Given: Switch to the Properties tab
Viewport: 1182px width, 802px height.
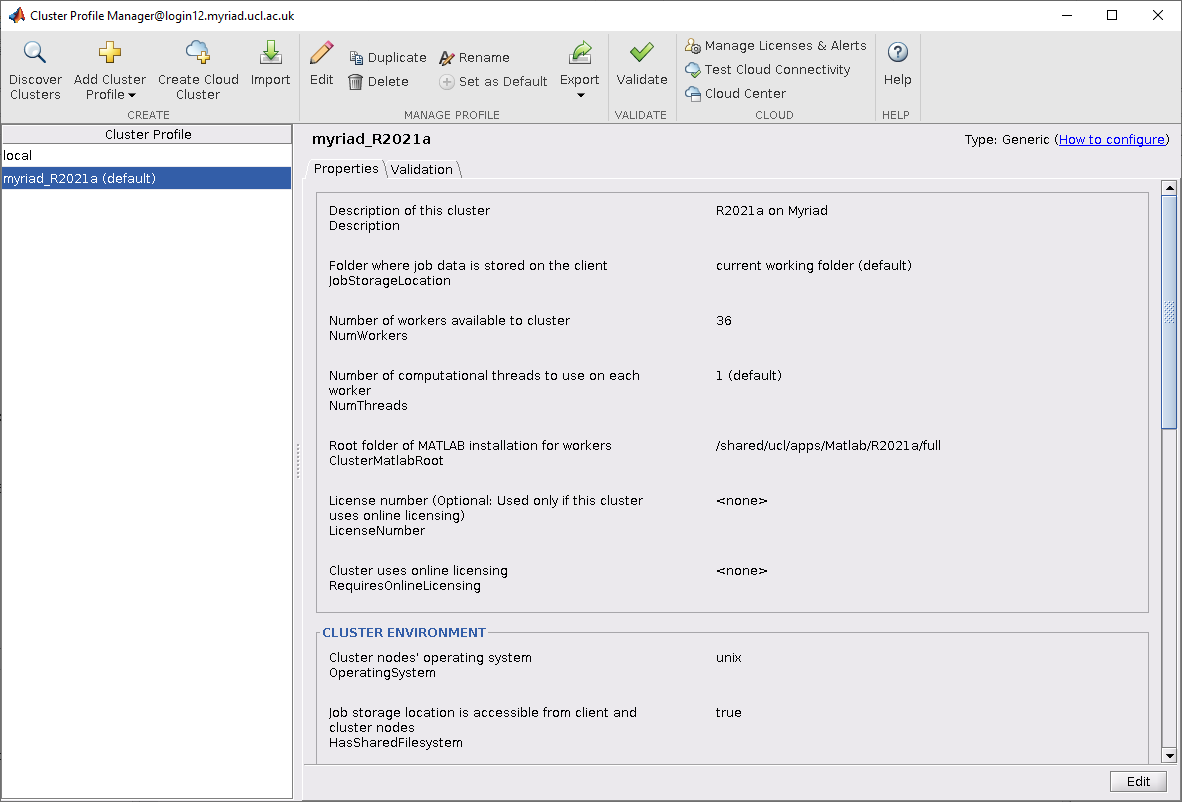Looking at the screenshot, I should (x=346, y=169).
